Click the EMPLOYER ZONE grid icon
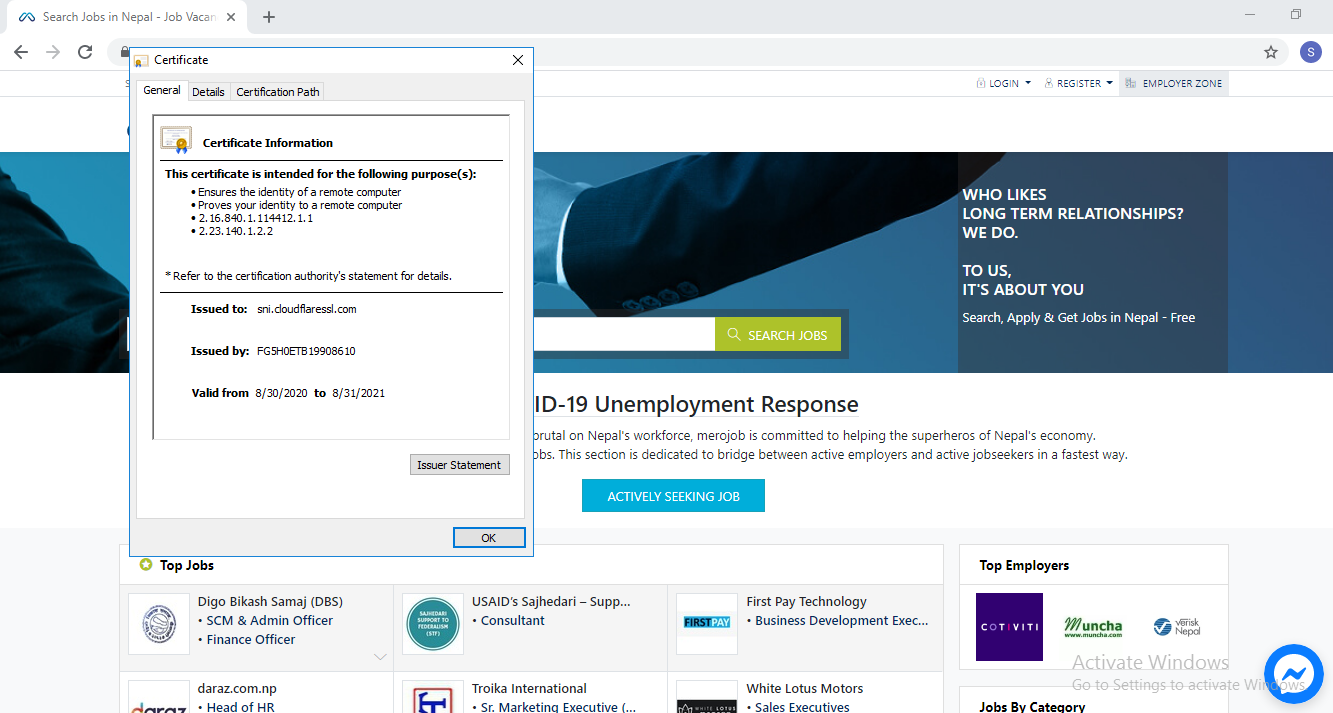Viewport: 1333px width, 713px height. tap(1132, 83)
